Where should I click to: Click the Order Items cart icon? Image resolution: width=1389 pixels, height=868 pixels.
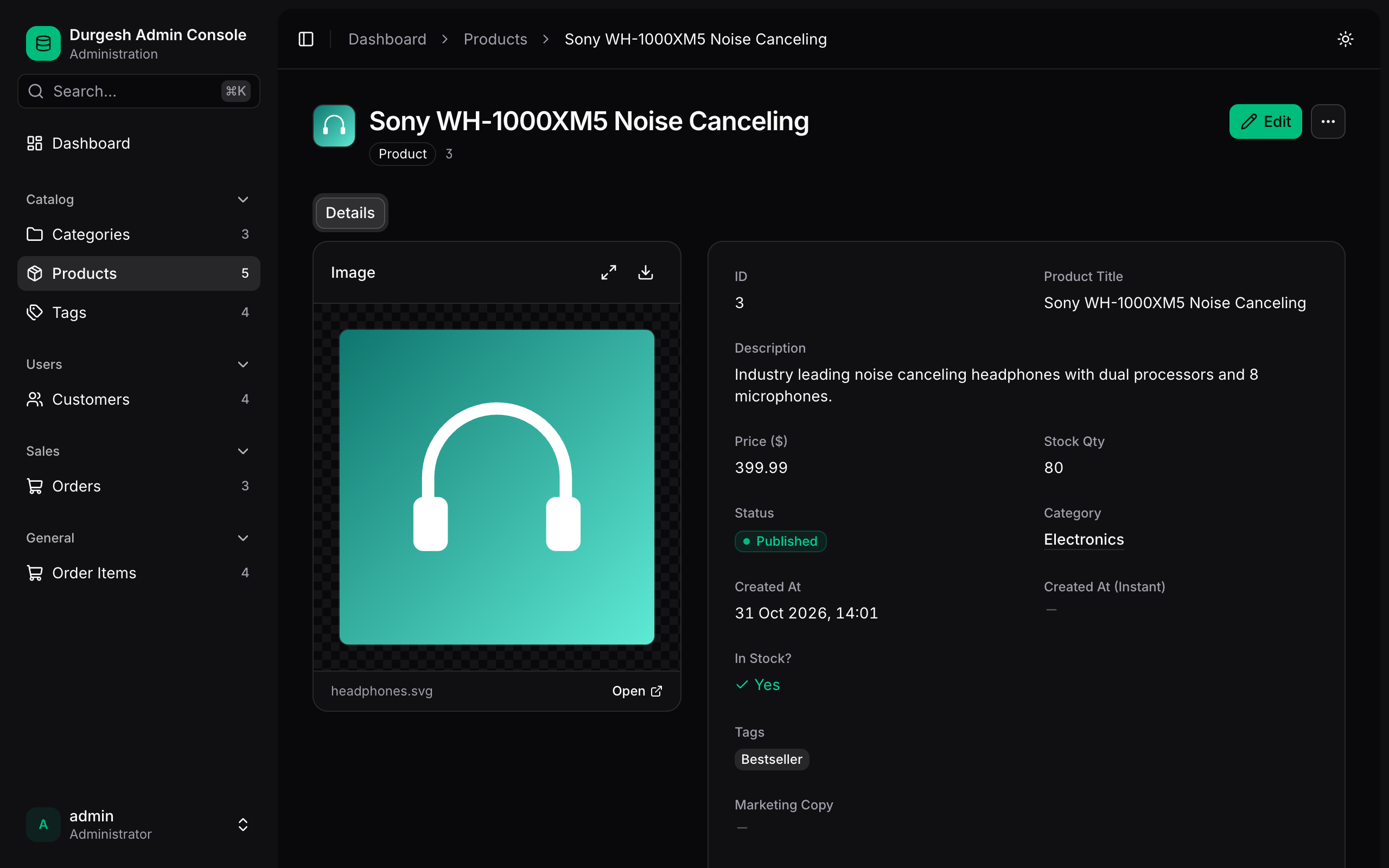click(x=35, y=573)
